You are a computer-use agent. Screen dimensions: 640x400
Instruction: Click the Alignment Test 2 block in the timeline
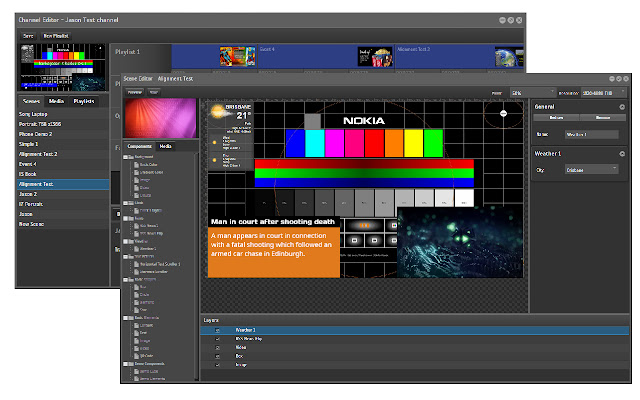click(459, 56)
